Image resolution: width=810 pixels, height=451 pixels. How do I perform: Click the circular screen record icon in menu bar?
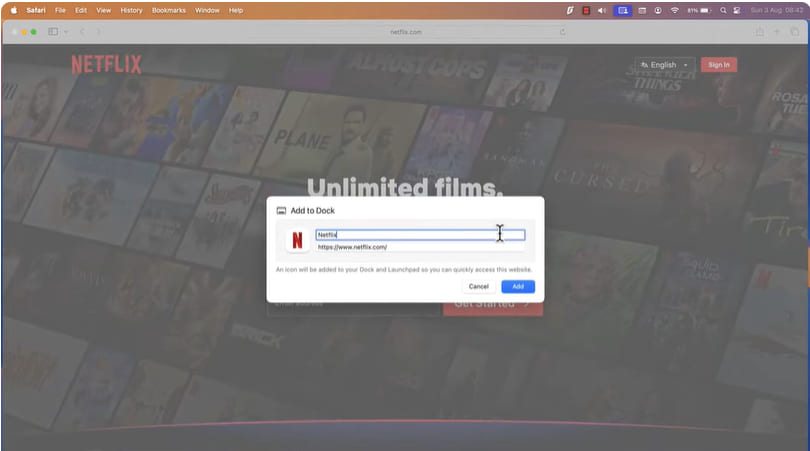coord(658,10)
